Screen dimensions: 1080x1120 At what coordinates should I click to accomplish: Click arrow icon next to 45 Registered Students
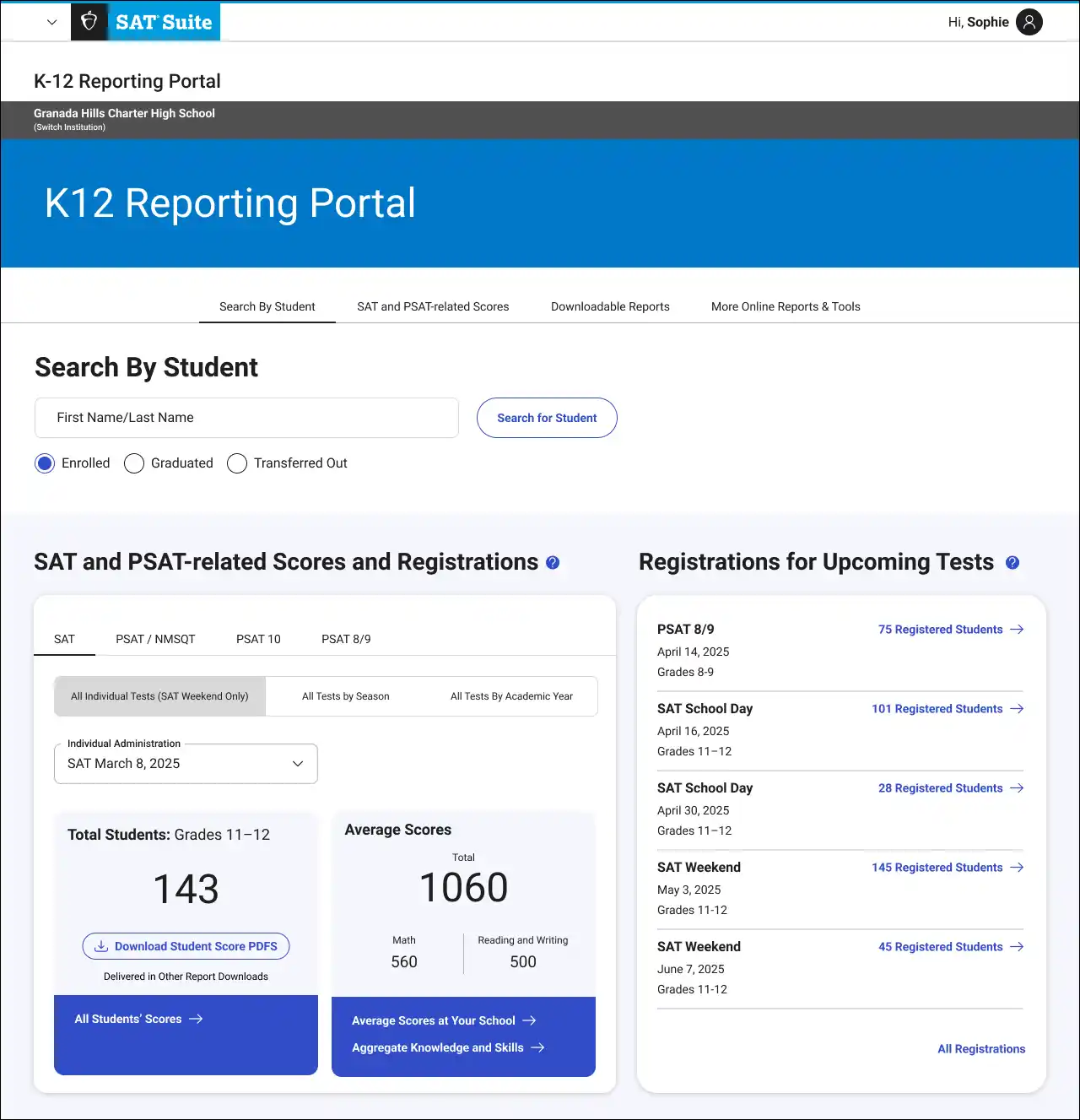(1017, 947)
